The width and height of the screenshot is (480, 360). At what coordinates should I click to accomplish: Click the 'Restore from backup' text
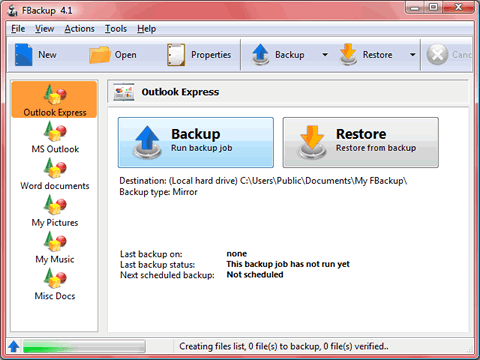pyautogui.click(x=376, y=148)
